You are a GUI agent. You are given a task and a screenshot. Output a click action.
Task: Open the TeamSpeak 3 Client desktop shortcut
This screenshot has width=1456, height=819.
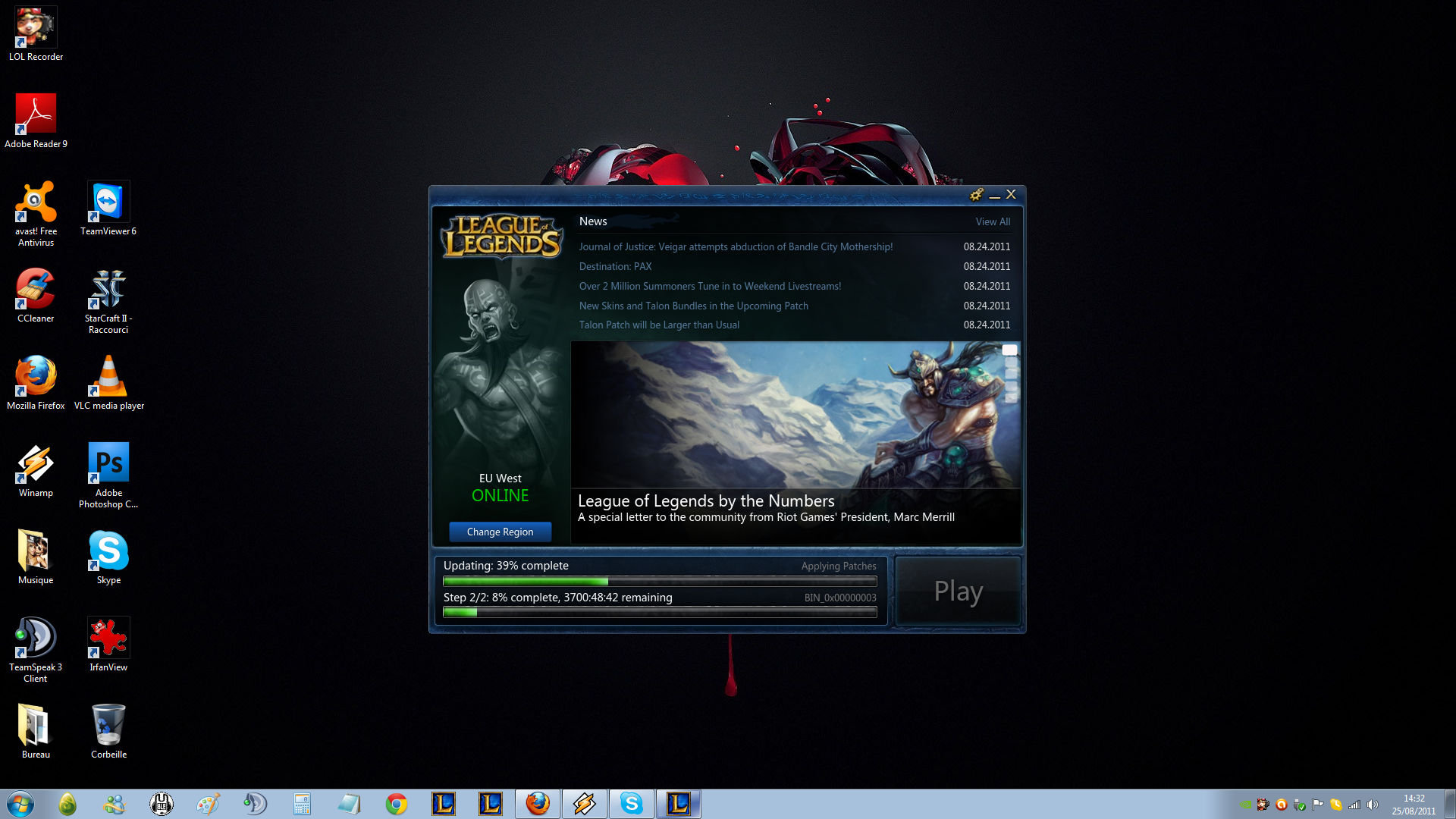[36, 650]
